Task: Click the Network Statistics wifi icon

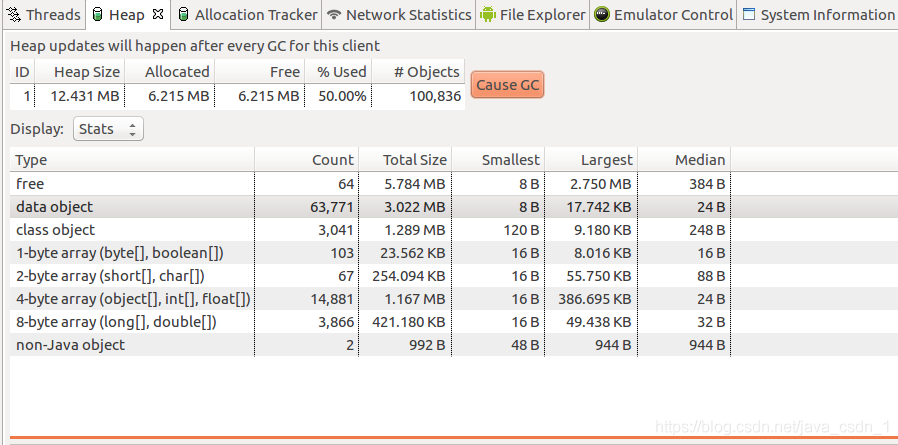Action: click(x=334, y=15)
